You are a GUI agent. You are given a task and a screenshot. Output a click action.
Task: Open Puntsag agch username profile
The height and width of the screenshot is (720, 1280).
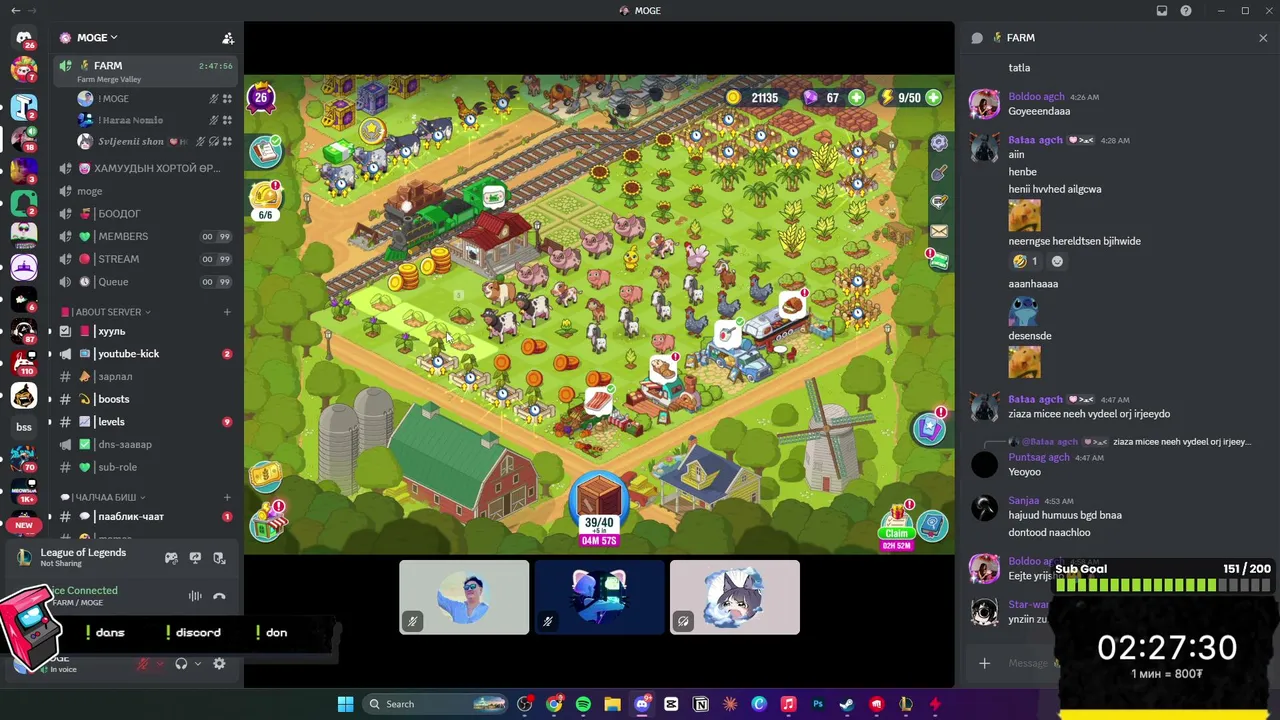point(1039,457)
